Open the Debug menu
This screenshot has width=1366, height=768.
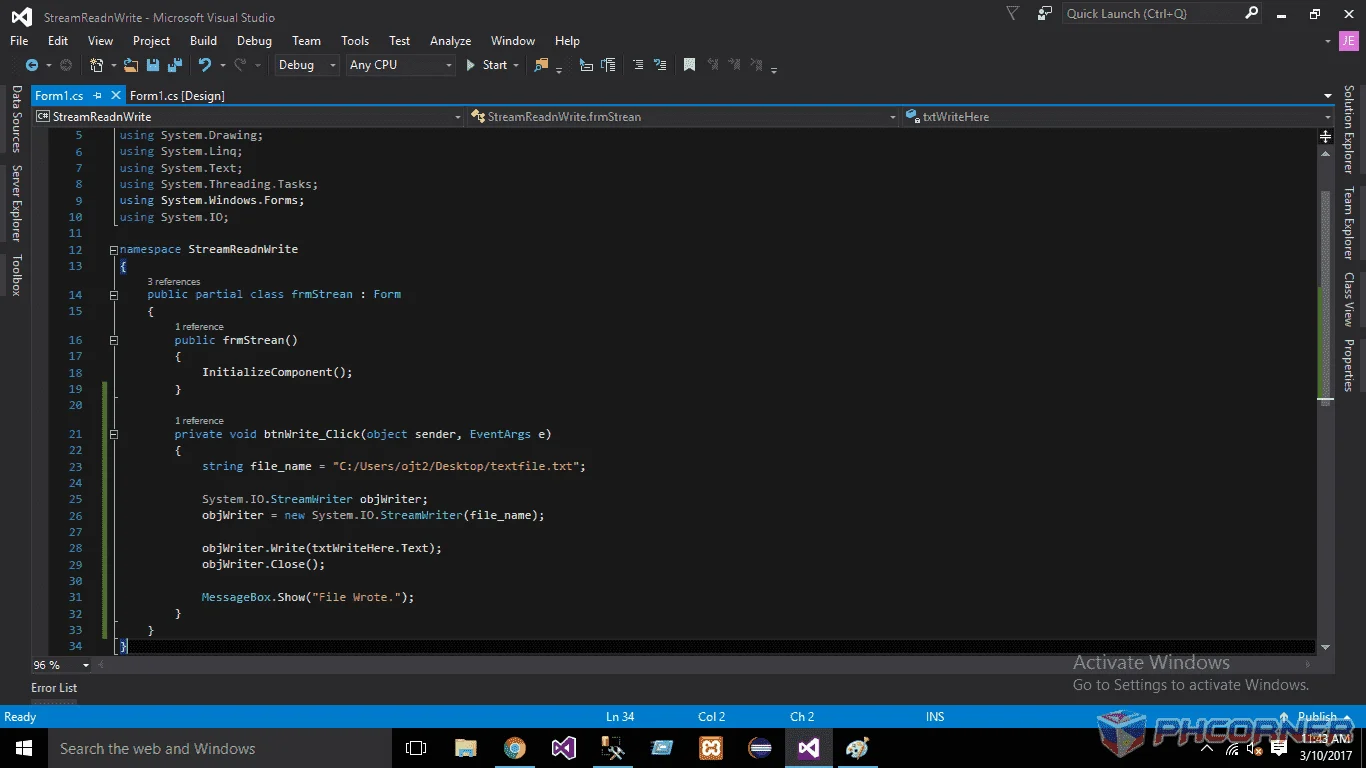254,41
